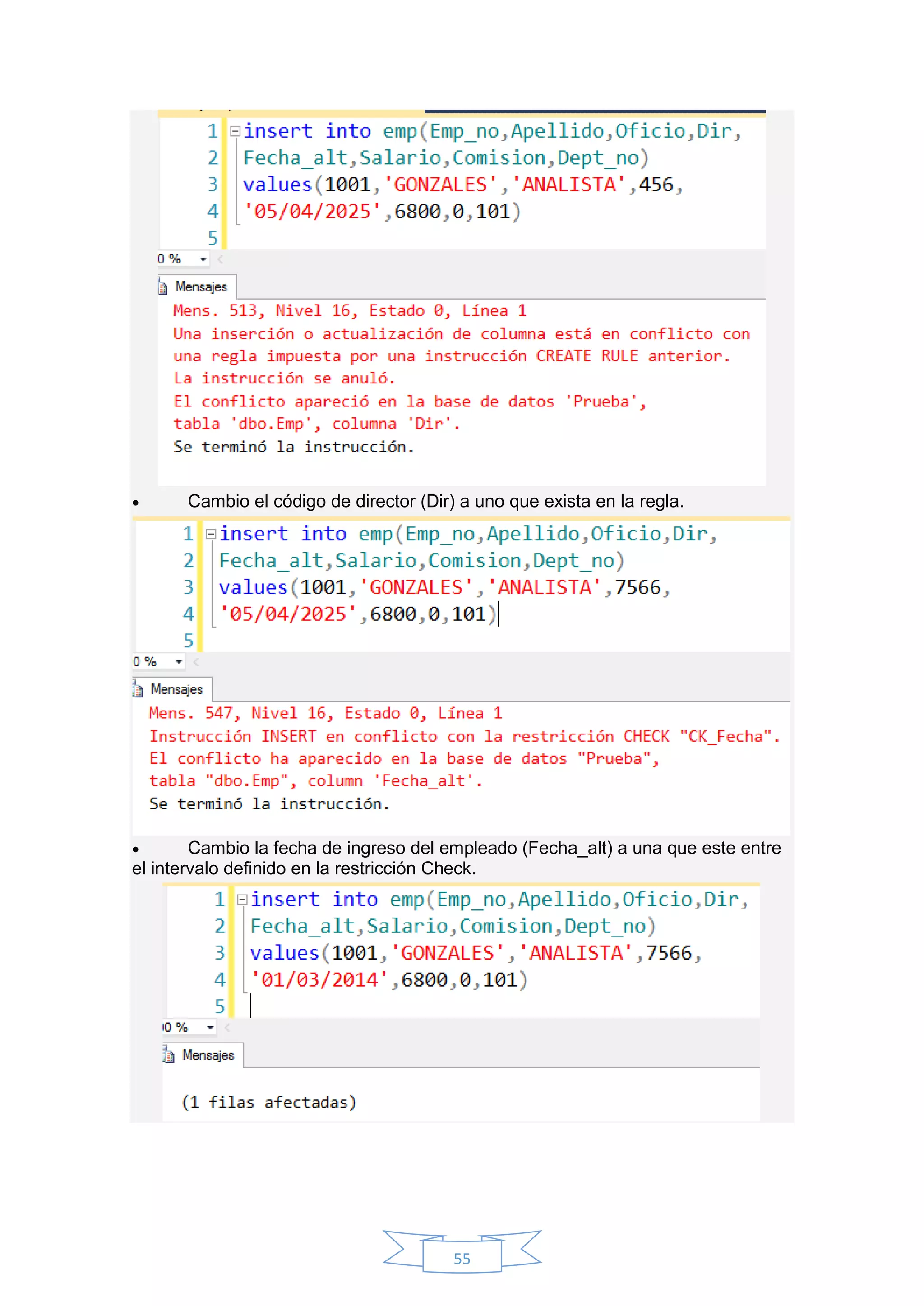The image size is (924, 1306).
Task: Click the Mensajes icon above the CK_Fecha error
Action: 138,690
